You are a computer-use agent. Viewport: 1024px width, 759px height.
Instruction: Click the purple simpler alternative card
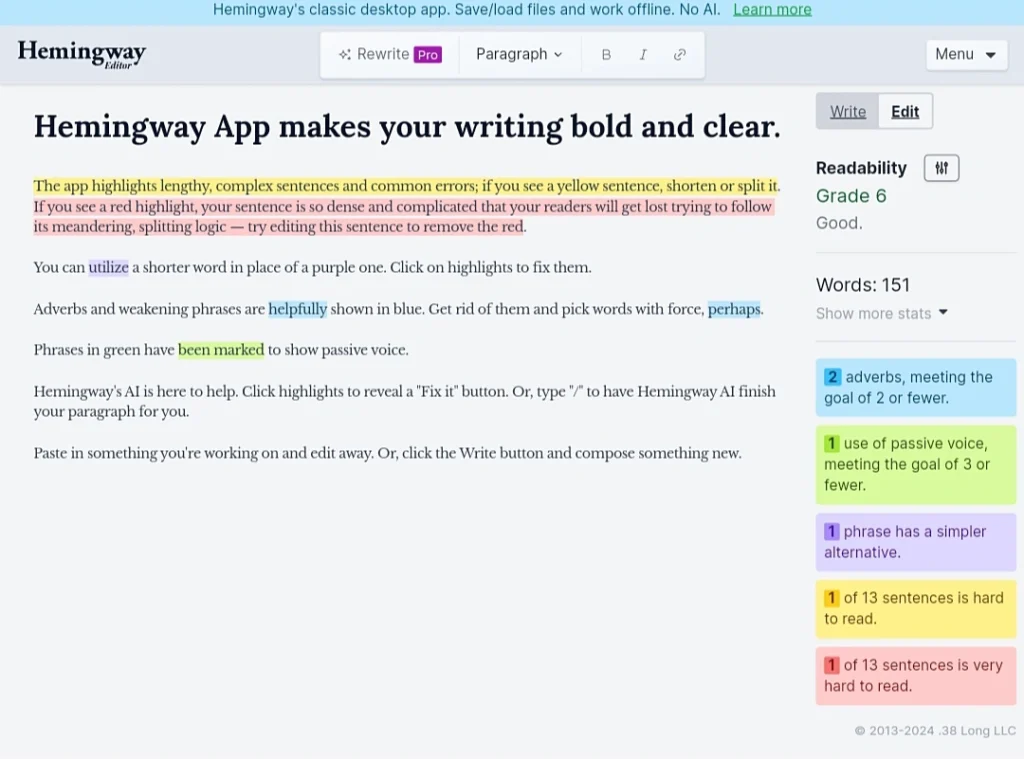click(916, 542)
